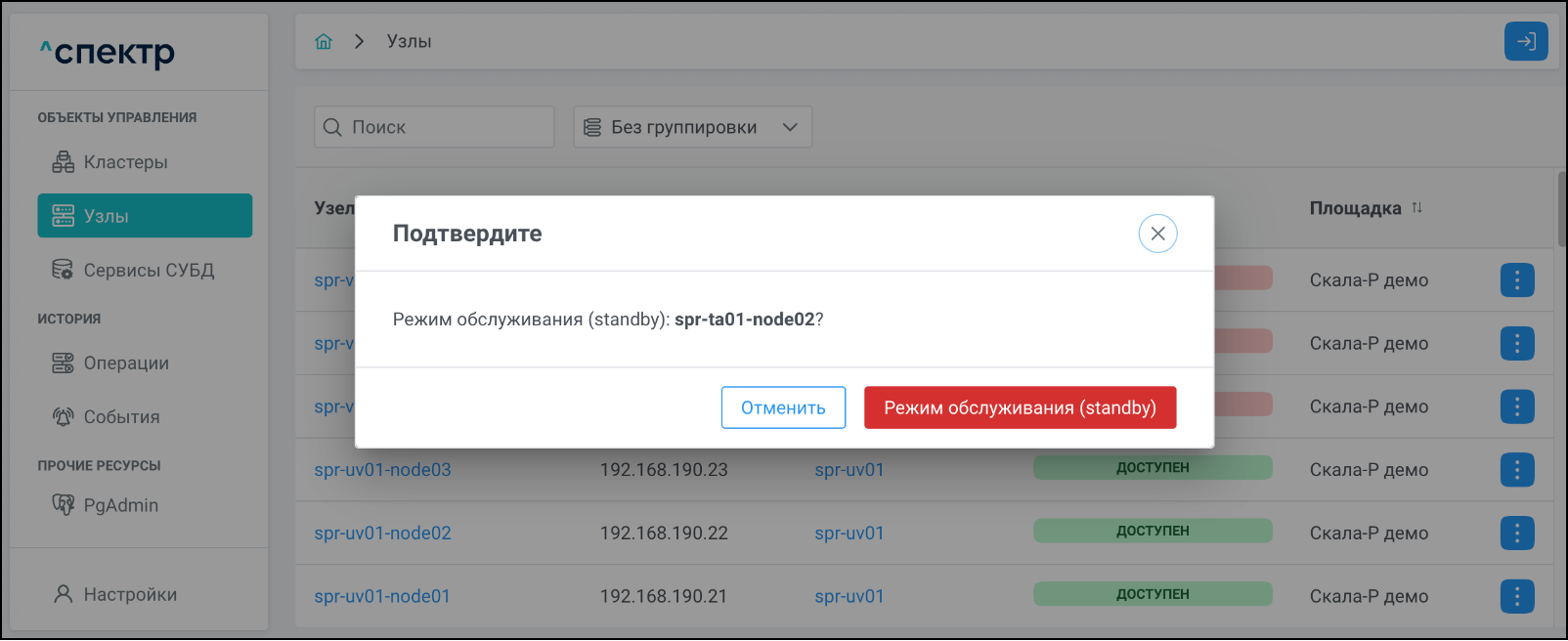
Task: Click the search magnifier icon
Action: click(x=332, y=127)
